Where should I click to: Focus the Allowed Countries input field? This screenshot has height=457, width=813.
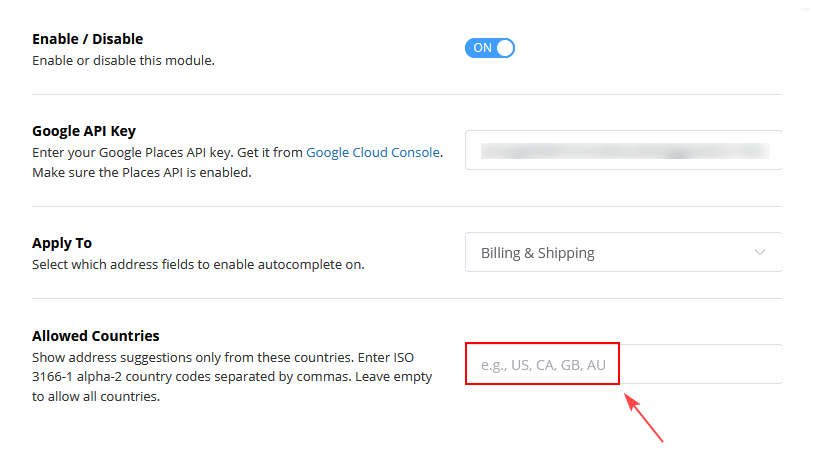pyautogui.click(x=623, y=364)
